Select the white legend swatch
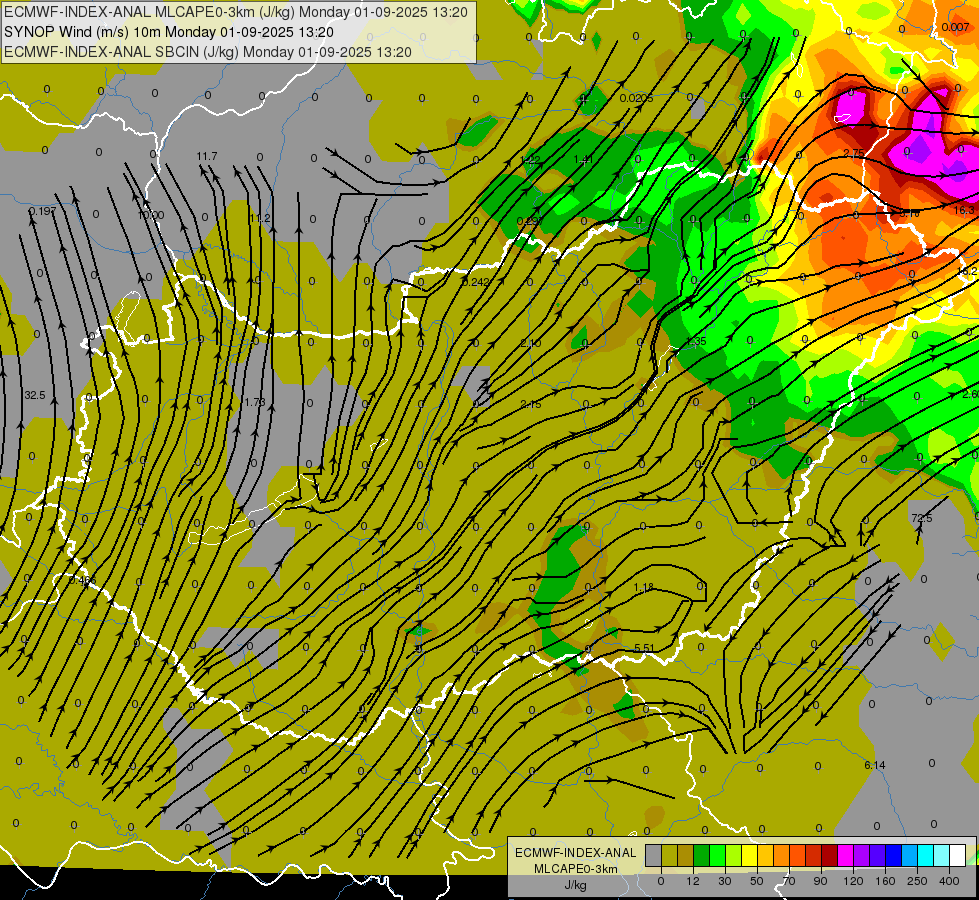Image resolution: width=979 pixels, height=900 pixels. pyautogui.click(x=958, y=855)
